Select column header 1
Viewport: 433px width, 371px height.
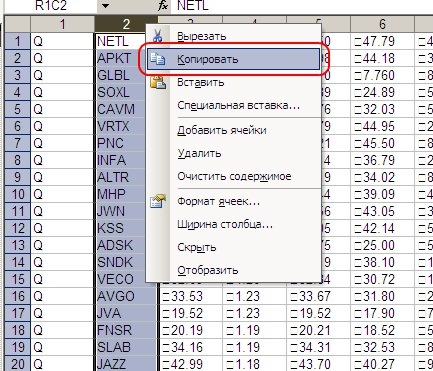click(62, 24)
